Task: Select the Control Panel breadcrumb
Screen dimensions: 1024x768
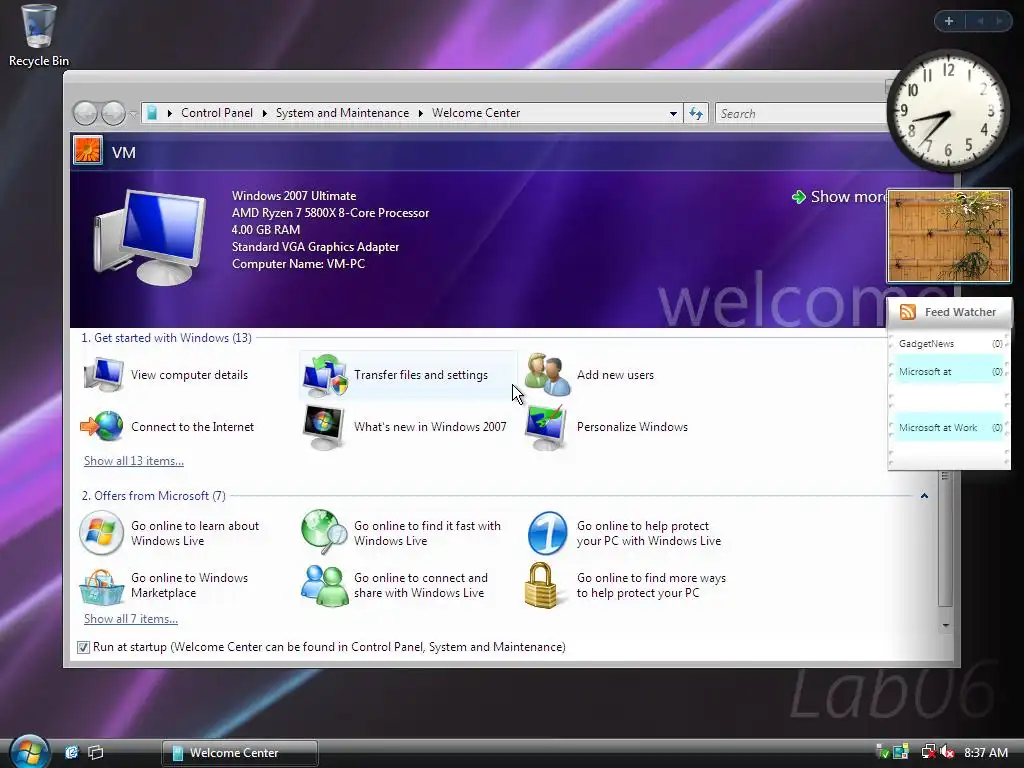Action: [x=217, y=113]
